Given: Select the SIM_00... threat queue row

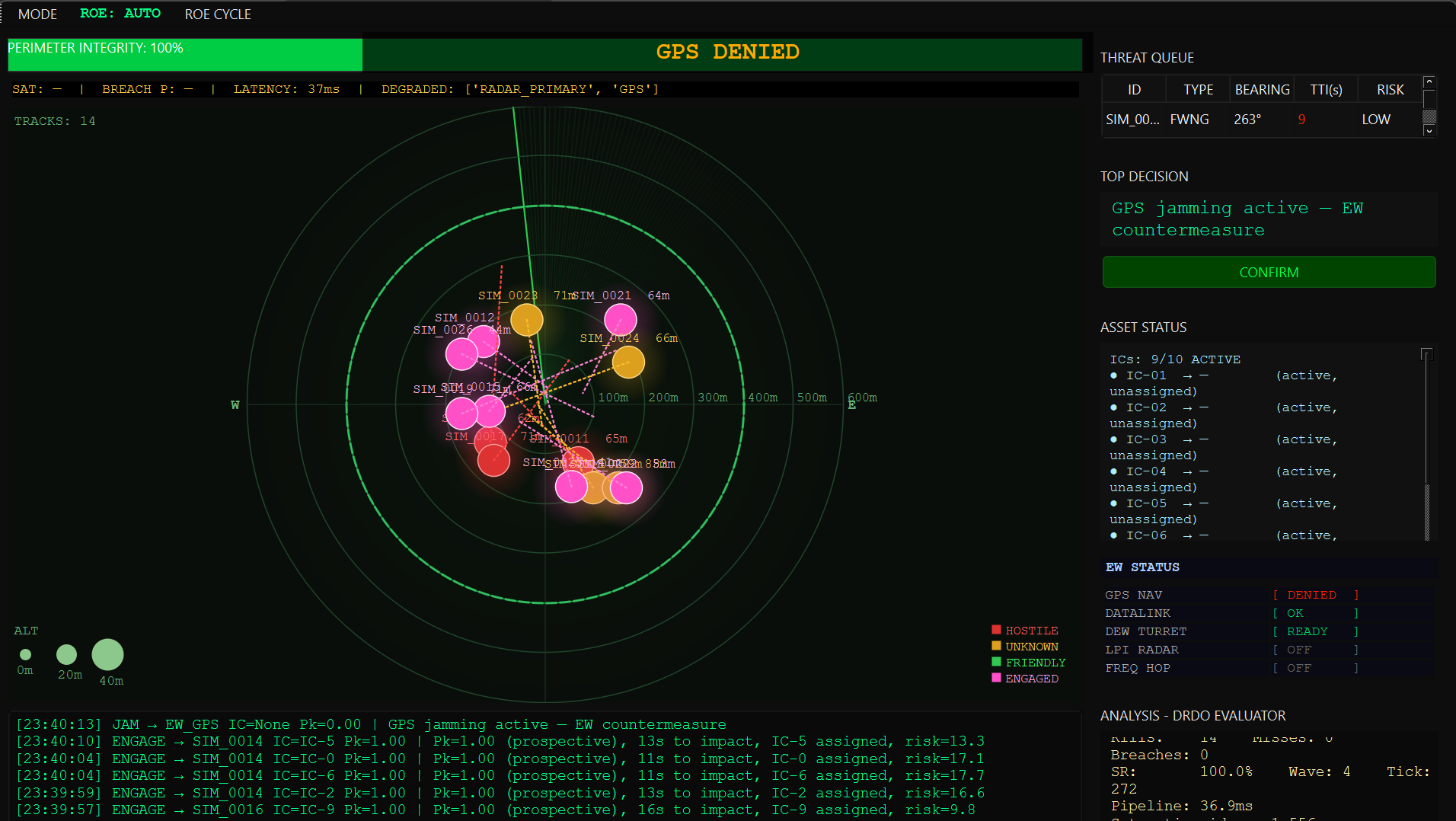Looking at the screenshot, I should point(1262,120).
